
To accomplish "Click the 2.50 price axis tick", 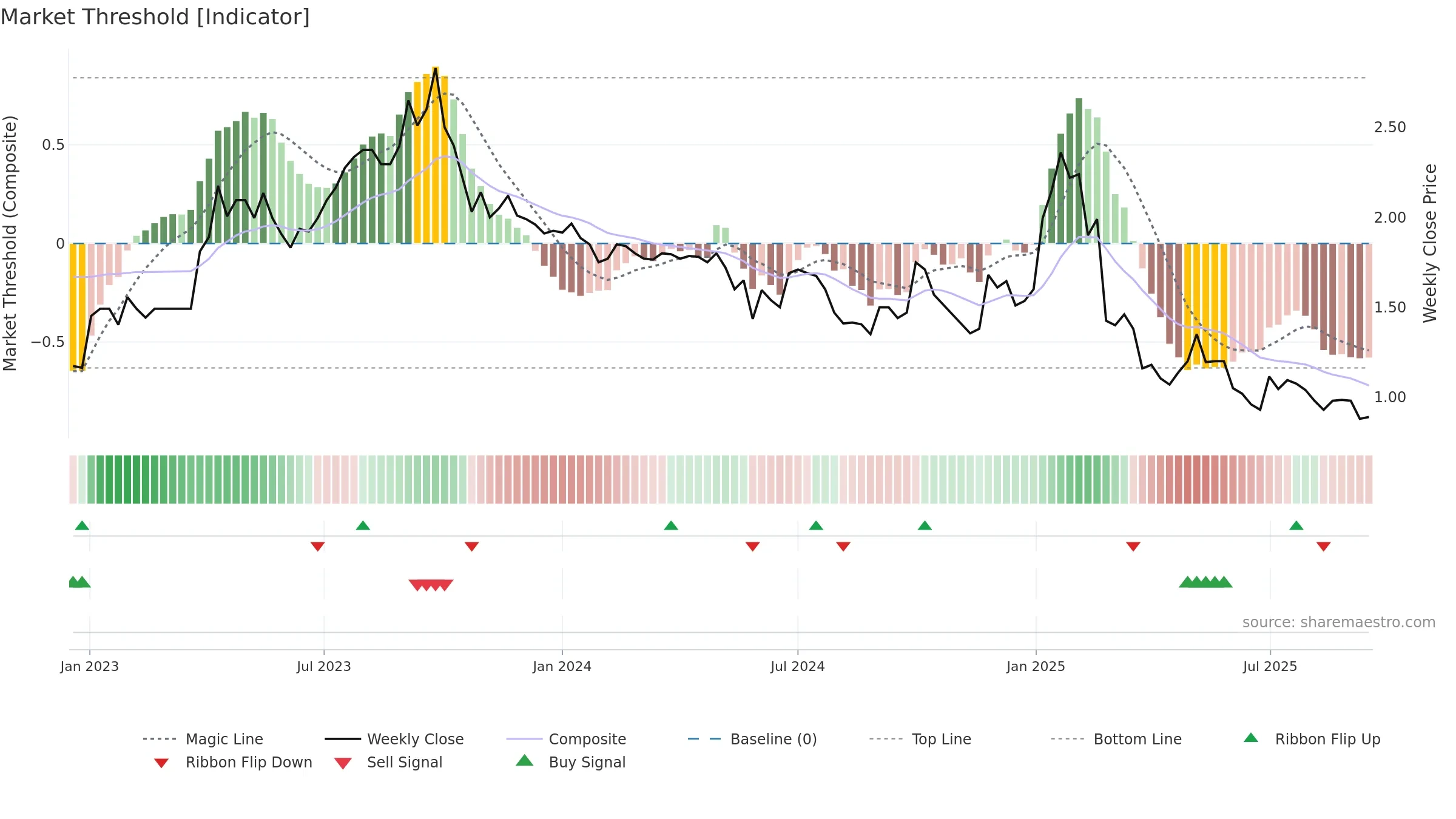I will (x=1390, y=127).
